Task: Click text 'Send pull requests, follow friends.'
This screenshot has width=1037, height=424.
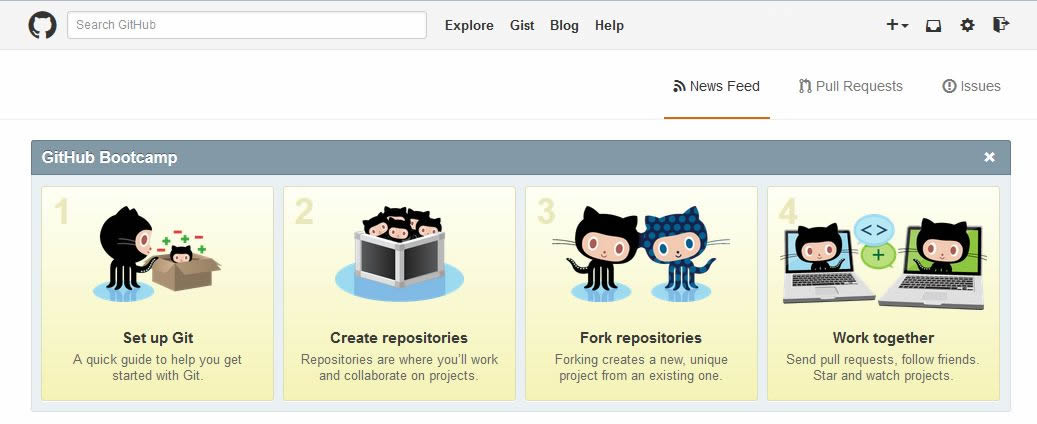Action: click(x=883, y=360)
